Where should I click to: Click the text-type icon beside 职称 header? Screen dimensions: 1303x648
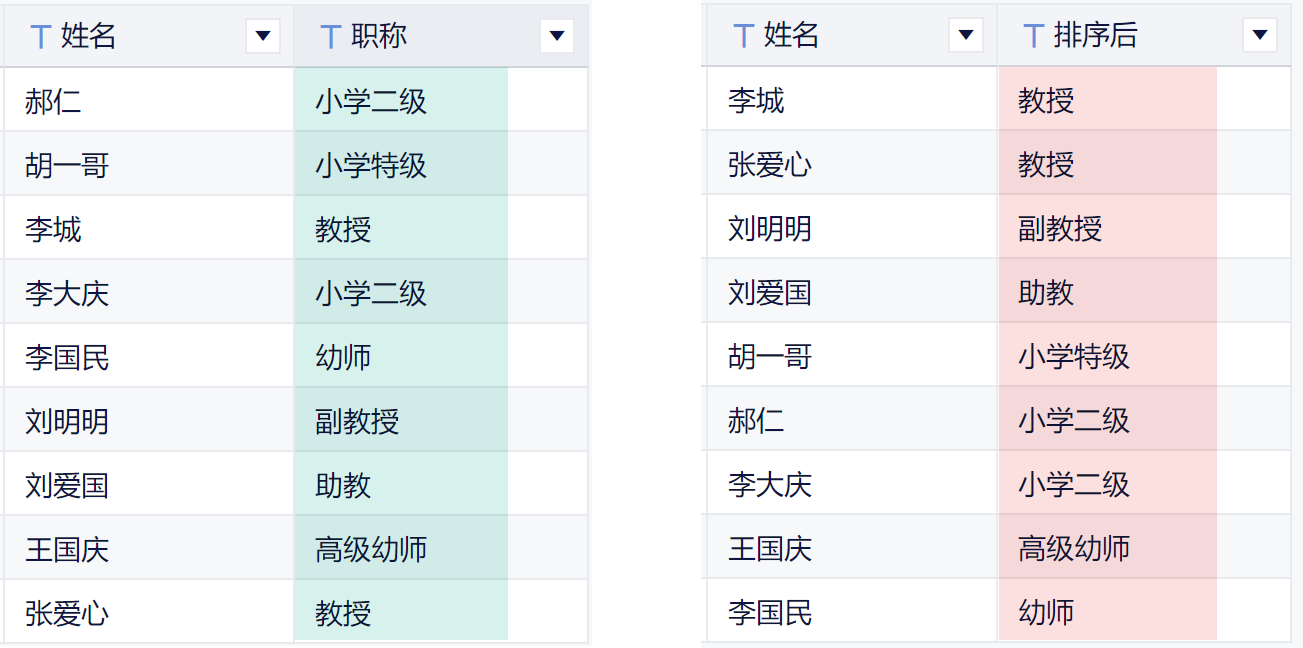pyautogui.click(x=331, y=37)
